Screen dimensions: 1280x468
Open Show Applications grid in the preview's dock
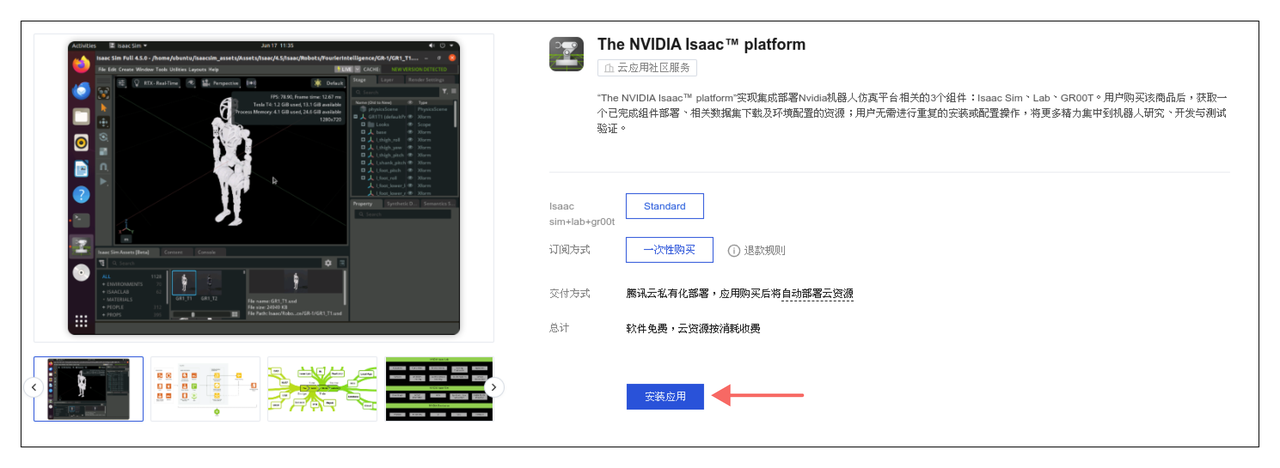coord(81,321)
